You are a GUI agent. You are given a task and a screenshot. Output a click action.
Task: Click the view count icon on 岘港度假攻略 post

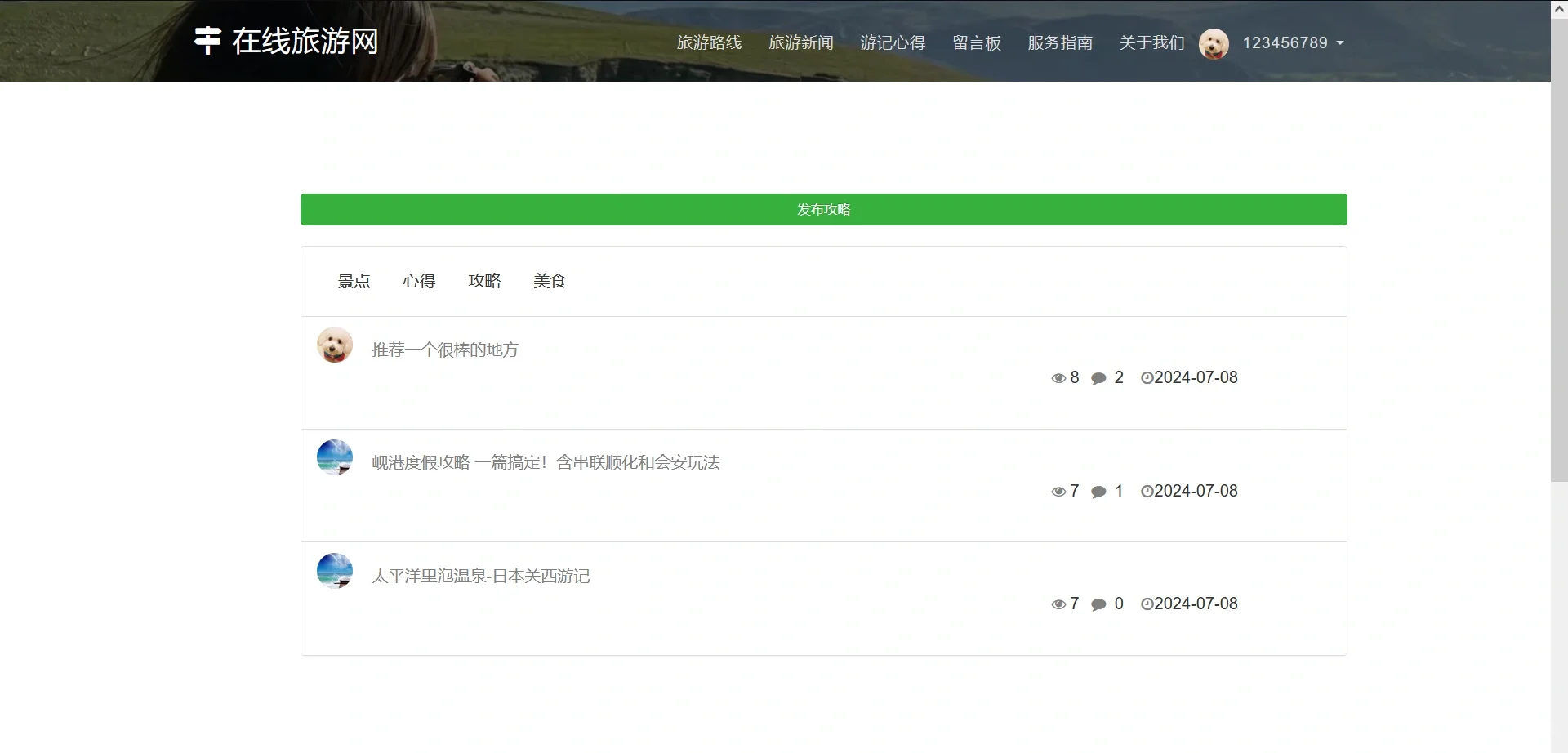1058,491
